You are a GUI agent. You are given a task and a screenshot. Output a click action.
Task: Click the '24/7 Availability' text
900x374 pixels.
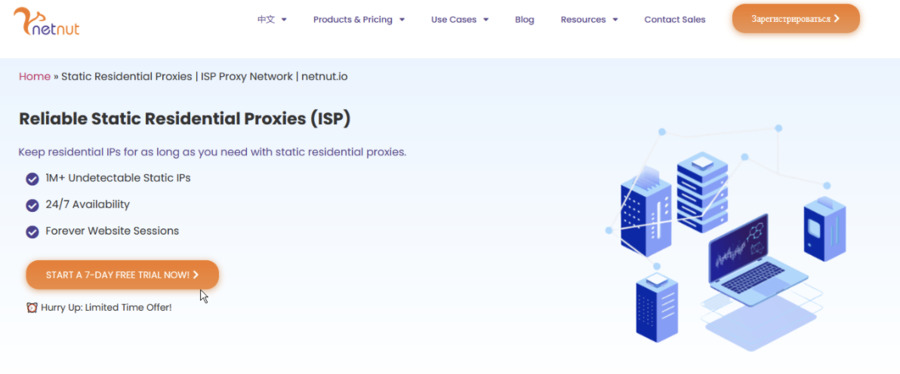tap(88, 204)
